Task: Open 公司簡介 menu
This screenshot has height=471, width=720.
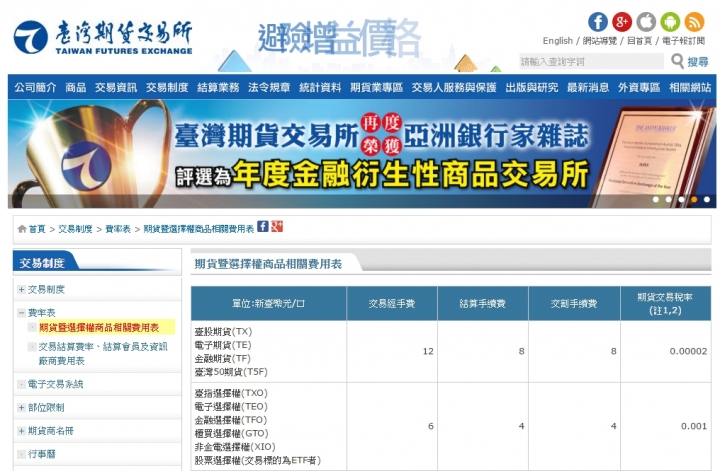Action: [x=35, y=87]
